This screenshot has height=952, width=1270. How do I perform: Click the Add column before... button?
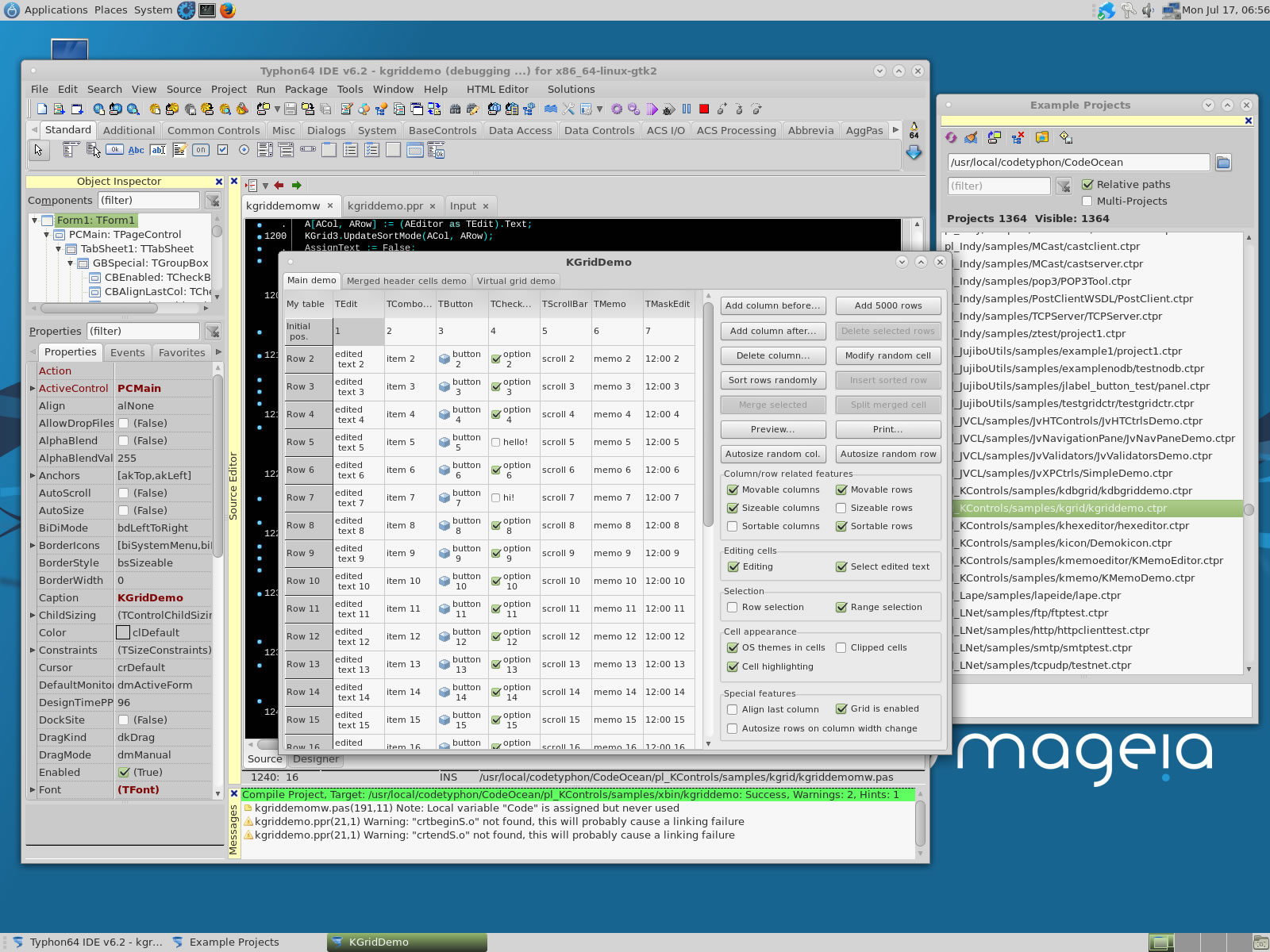tap(773, 306)
